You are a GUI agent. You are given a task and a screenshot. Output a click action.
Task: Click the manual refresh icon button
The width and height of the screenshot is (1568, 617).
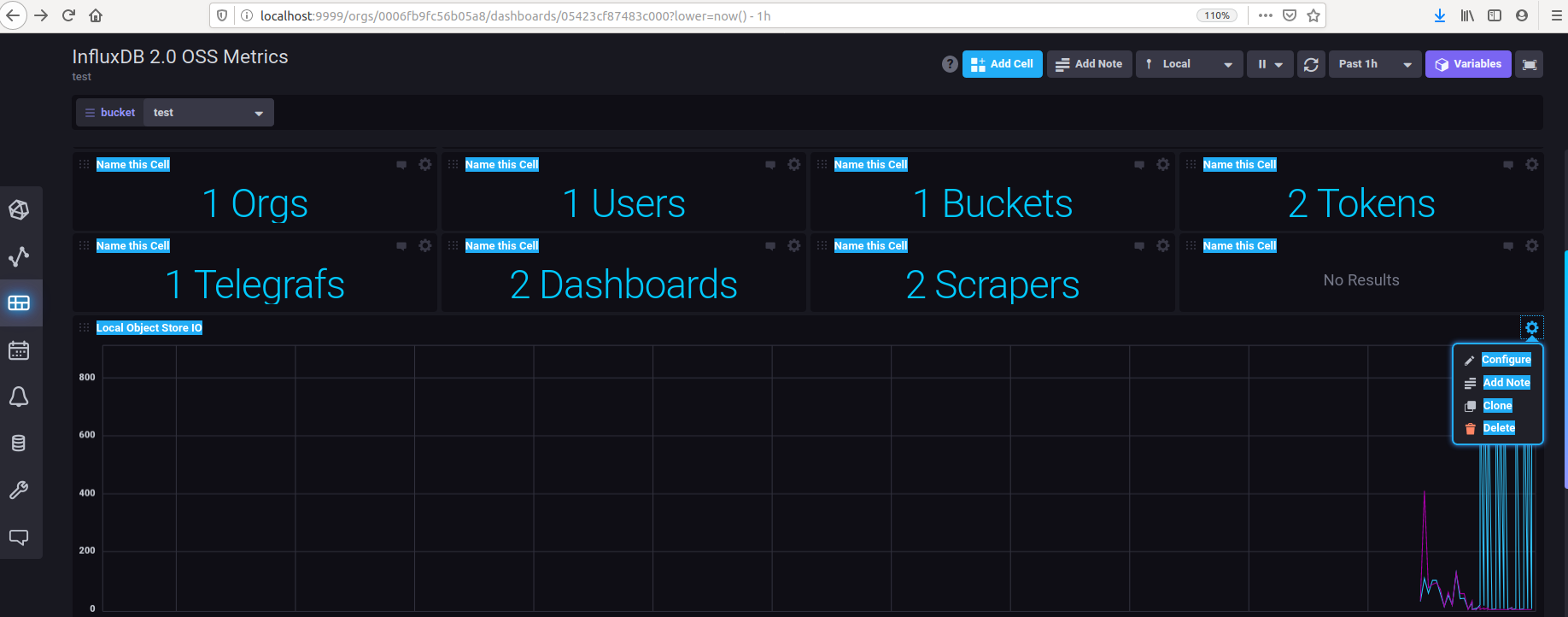(x=1311, y=64)
